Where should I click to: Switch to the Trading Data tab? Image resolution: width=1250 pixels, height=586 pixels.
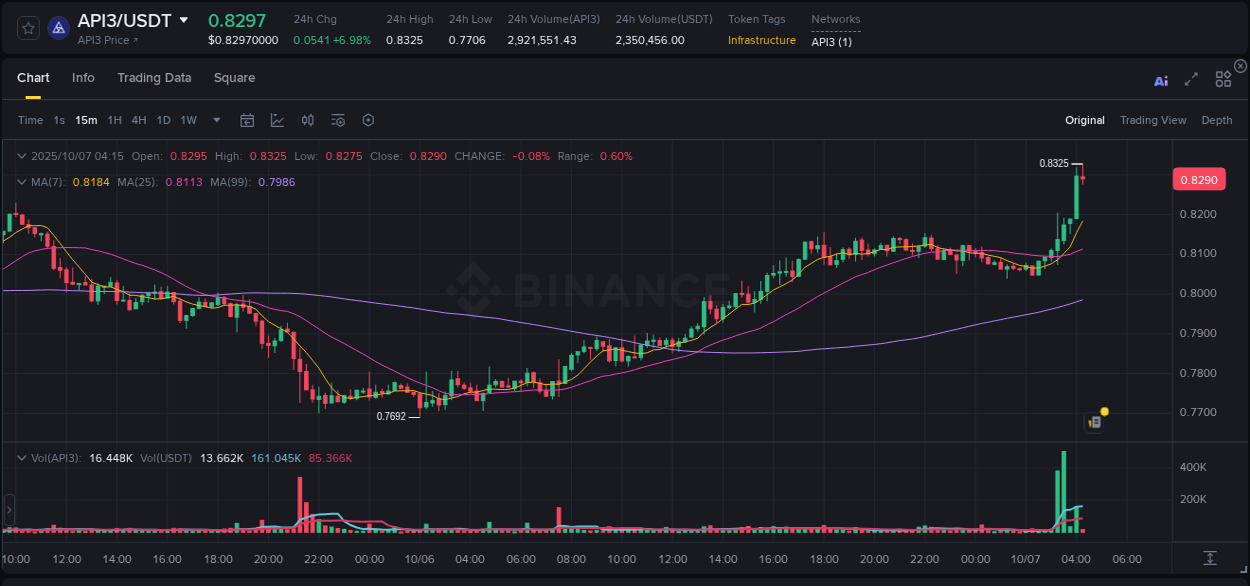point(154,77)
